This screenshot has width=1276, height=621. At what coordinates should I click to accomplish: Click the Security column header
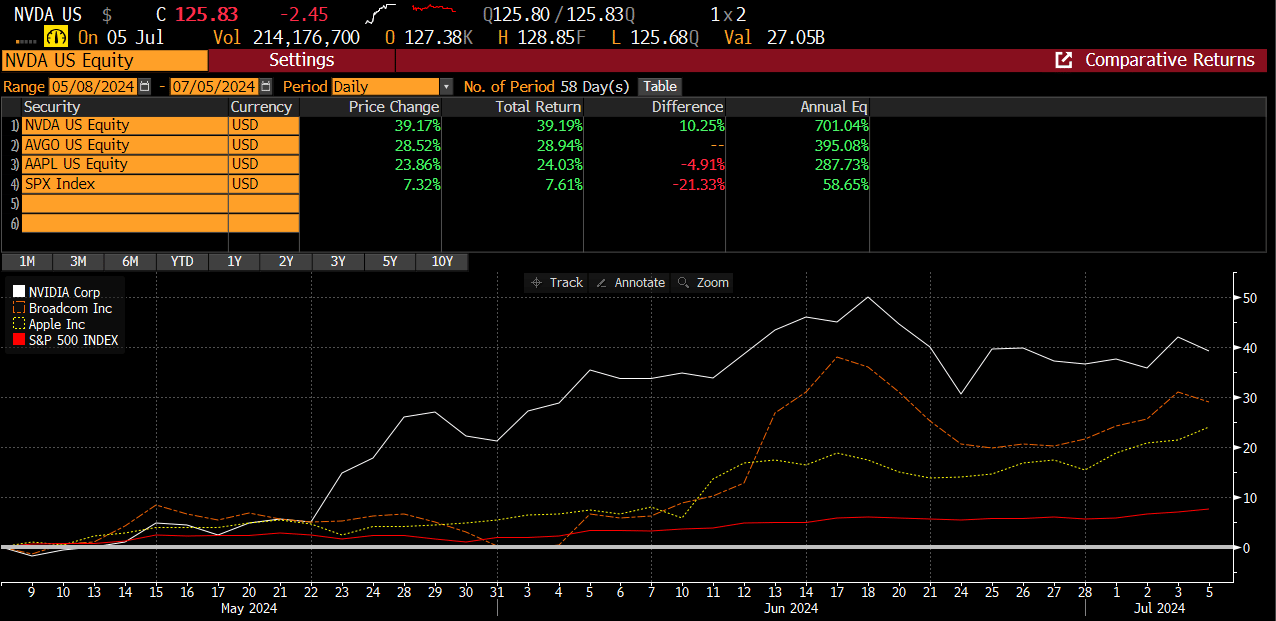pos(52,107)
